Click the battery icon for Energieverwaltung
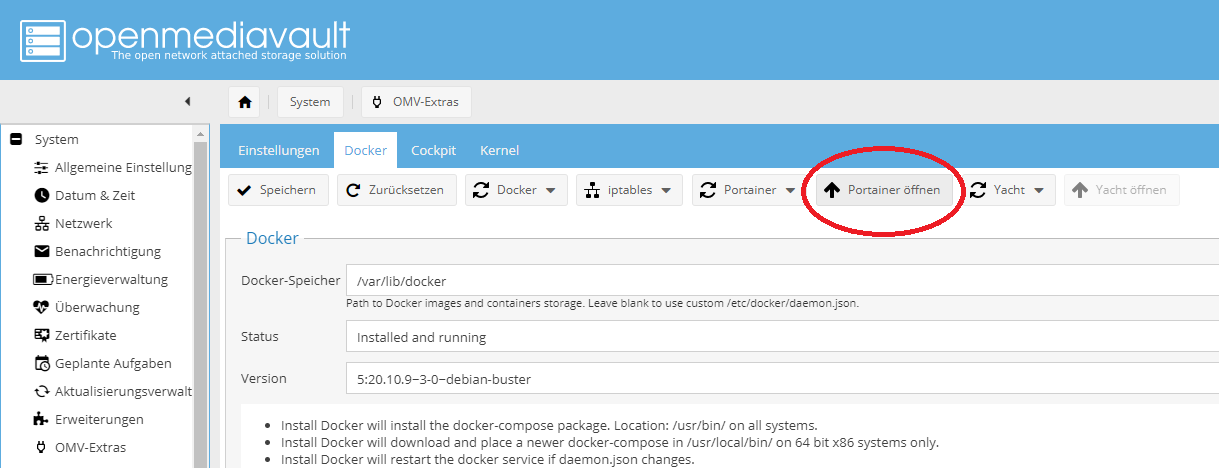The image size is (1219, 468). click(x=42, y=279)
